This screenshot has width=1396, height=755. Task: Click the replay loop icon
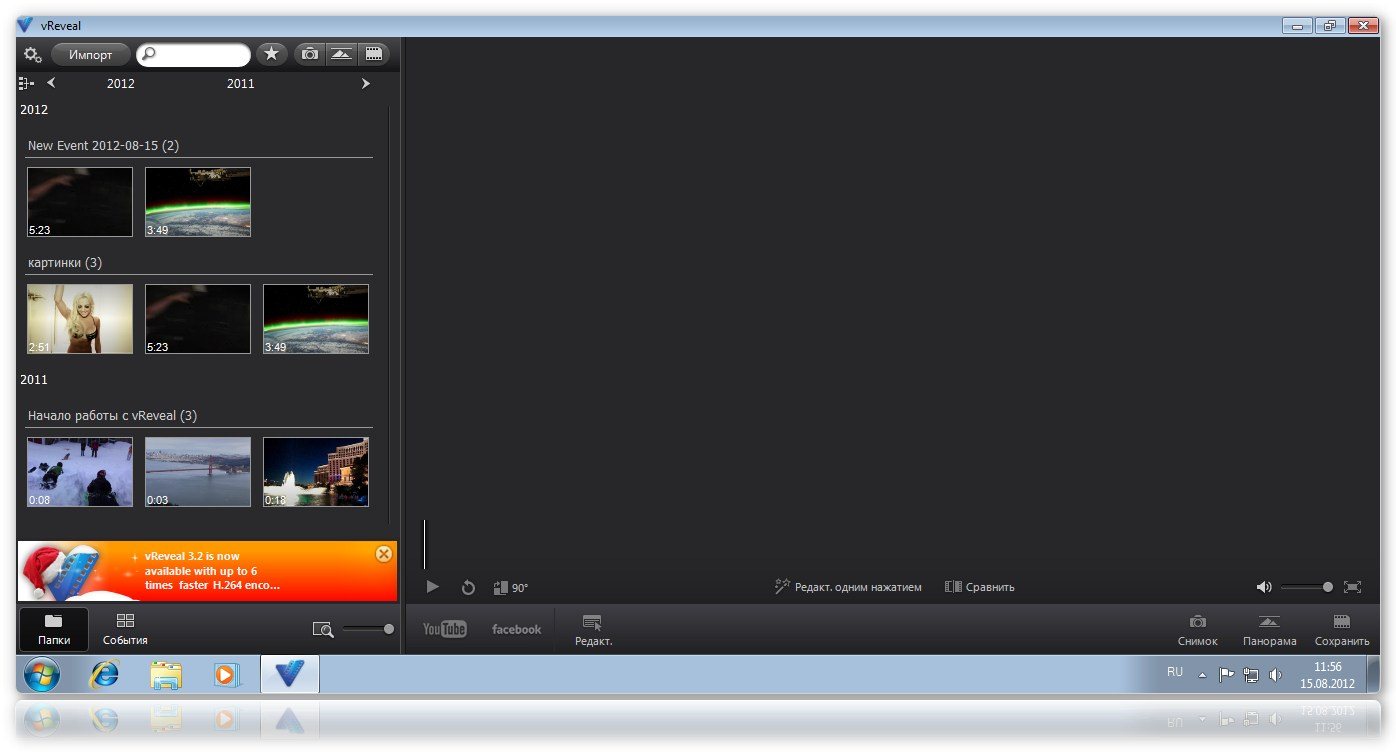click(x=468, y=588)
